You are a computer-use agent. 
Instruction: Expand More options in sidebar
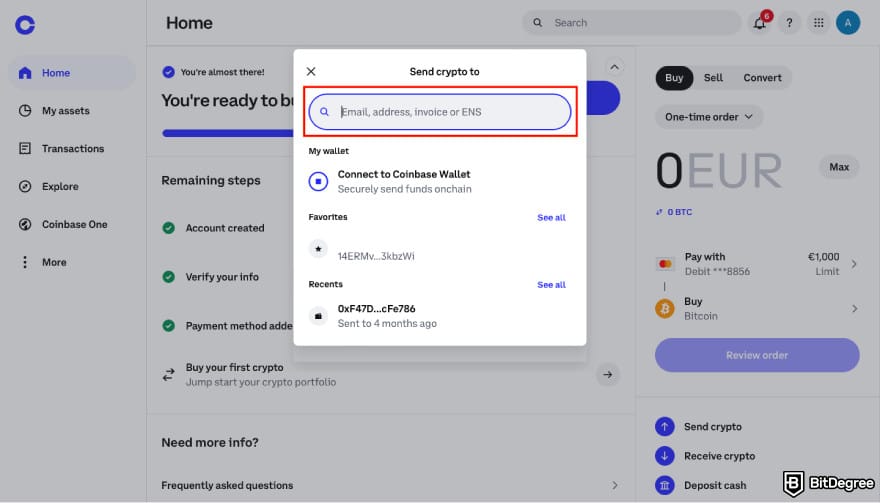pyautogui.click(x=72, y=262)
